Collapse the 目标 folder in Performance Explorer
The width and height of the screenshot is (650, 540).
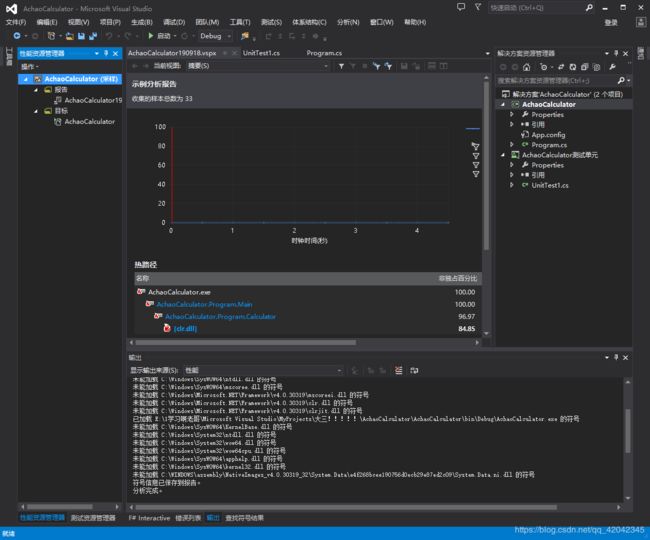tap(36, 111)
